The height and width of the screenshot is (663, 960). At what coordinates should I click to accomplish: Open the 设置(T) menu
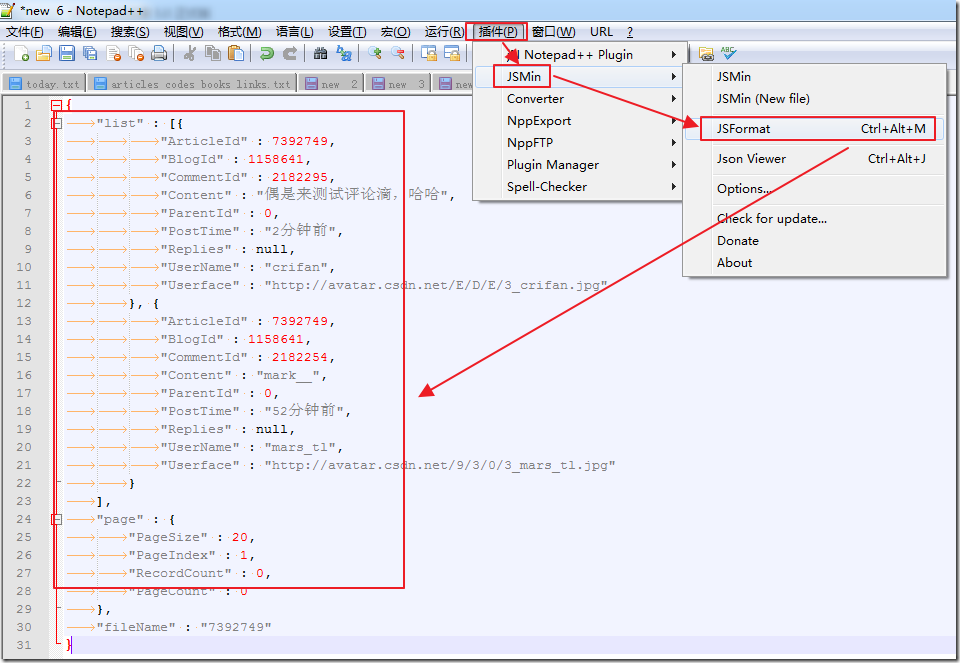point(347,32)
